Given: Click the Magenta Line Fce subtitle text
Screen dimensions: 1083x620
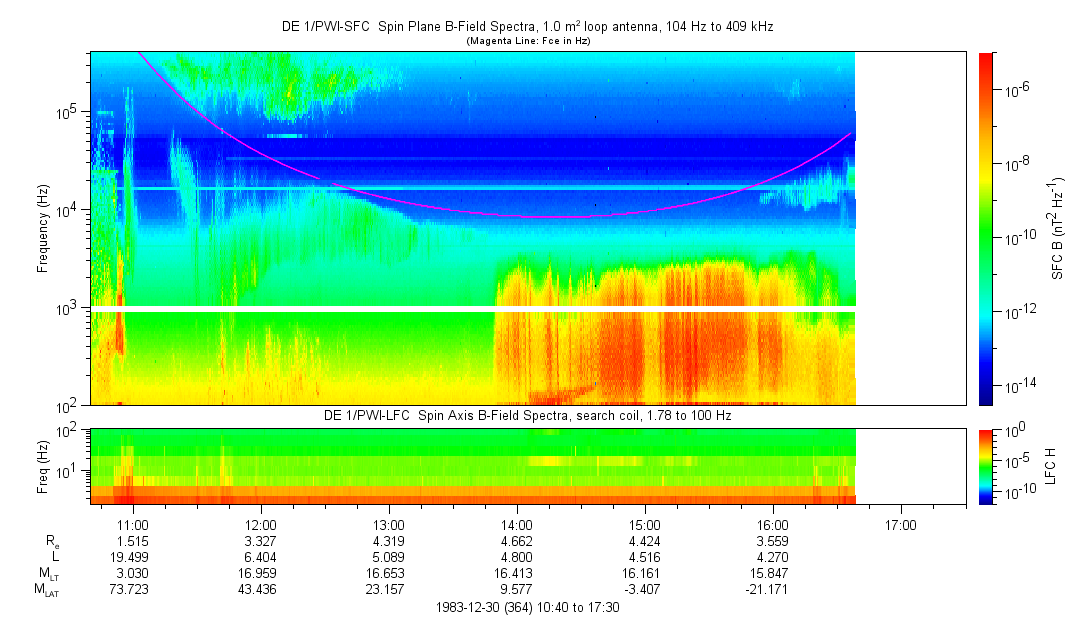Looking at the screenshot, I should [x=530, y=41].
